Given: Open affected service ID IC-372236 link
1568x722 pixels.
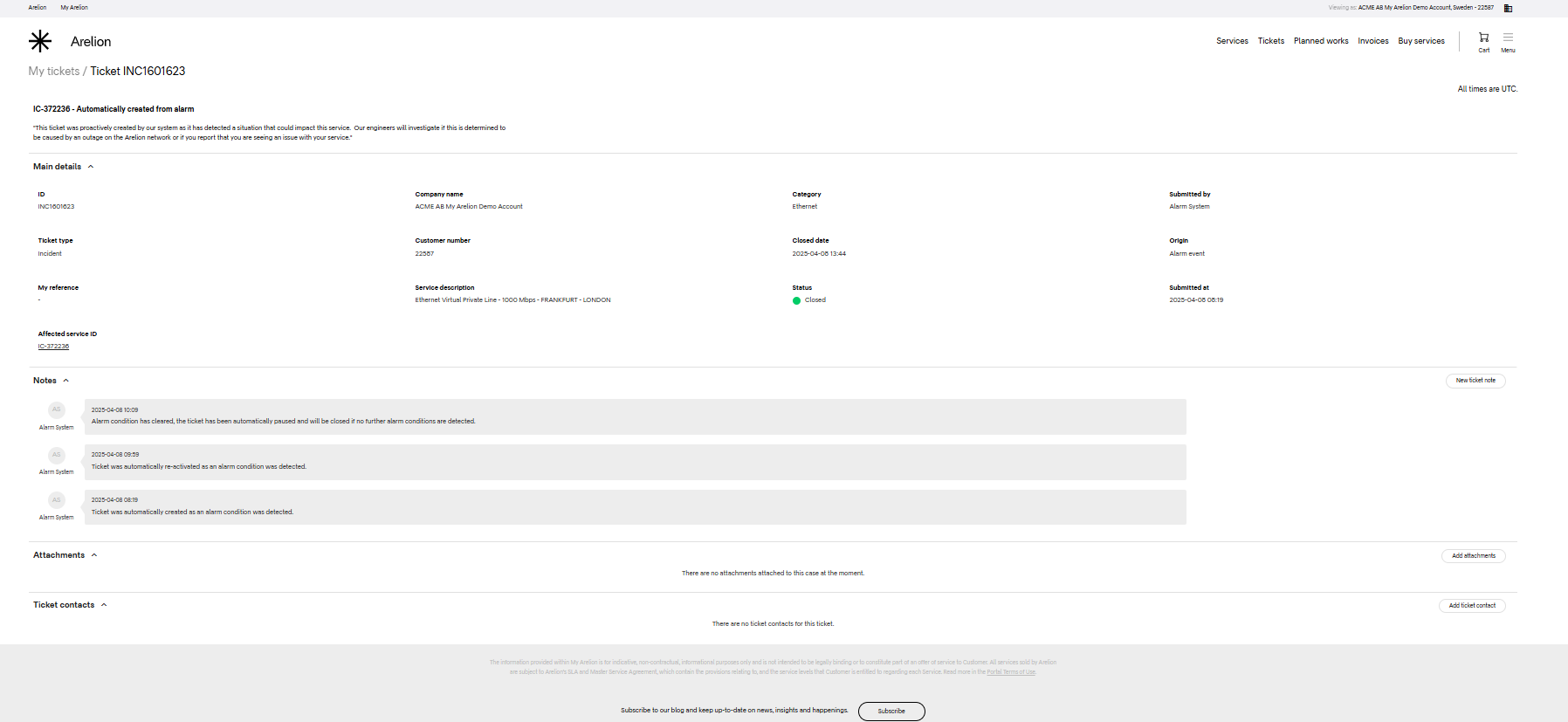Looking at the screenshot, I should pos(53,347).
